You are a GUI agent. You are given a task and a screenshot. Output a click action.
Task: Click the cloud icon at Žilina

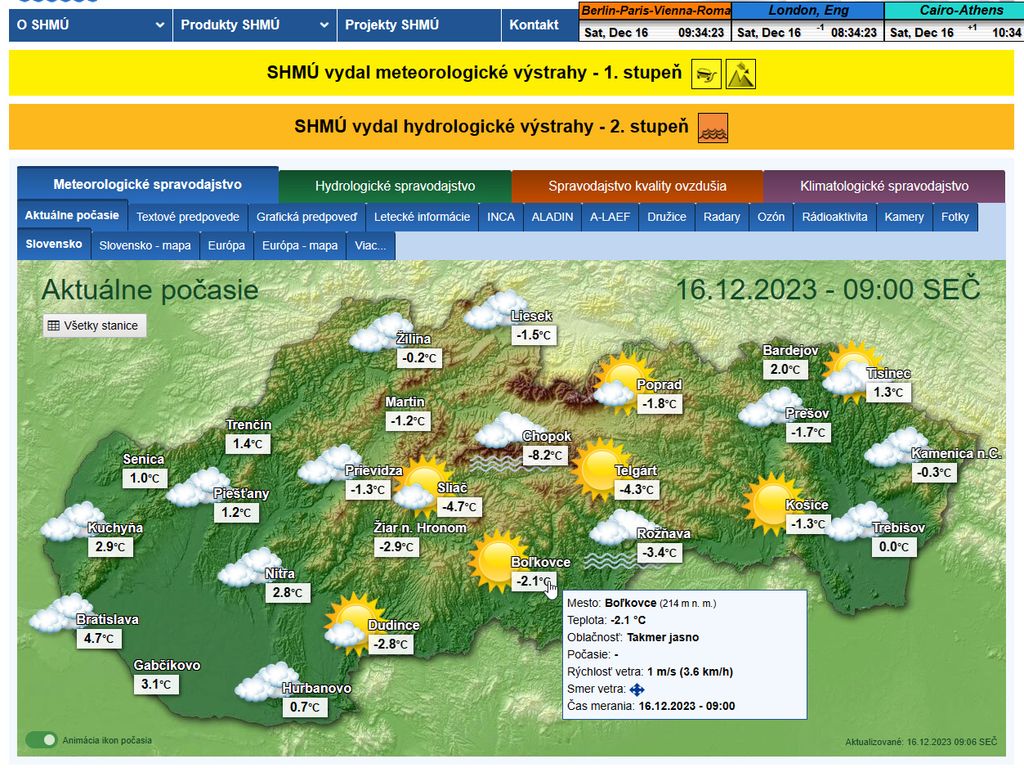tap(374, 333)
